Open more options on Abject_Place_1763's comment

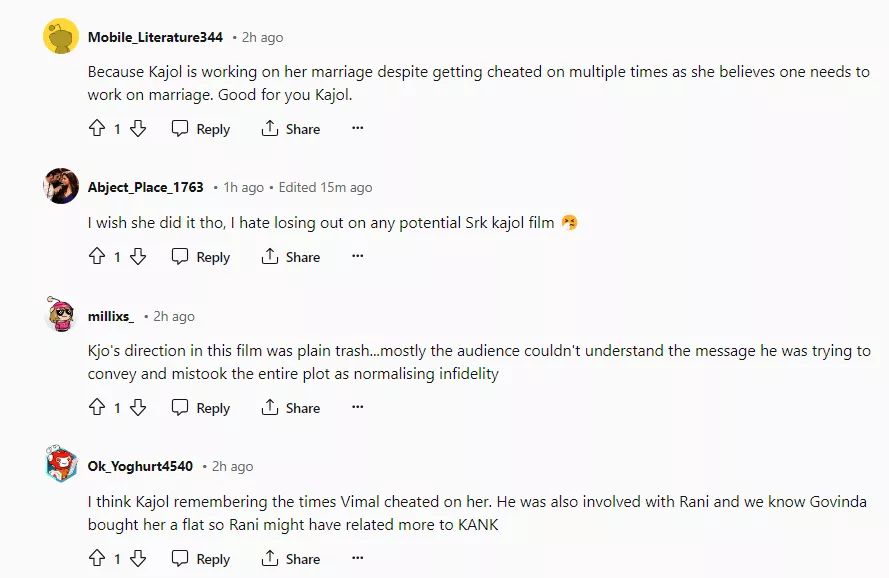pyautogui.click(x=357, y=257)
